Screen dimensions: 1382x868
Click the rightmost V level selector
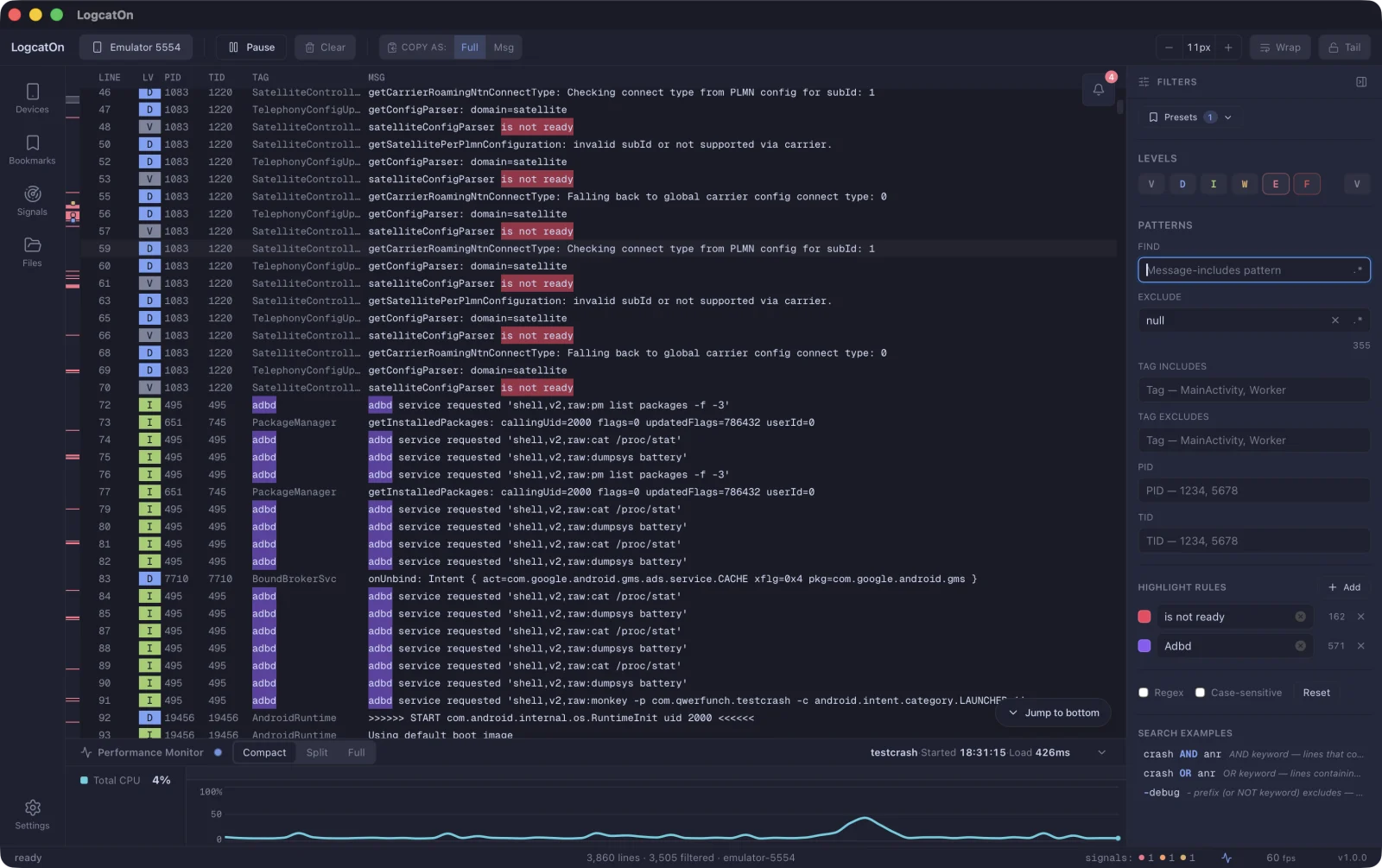[x=1357, y=184]
